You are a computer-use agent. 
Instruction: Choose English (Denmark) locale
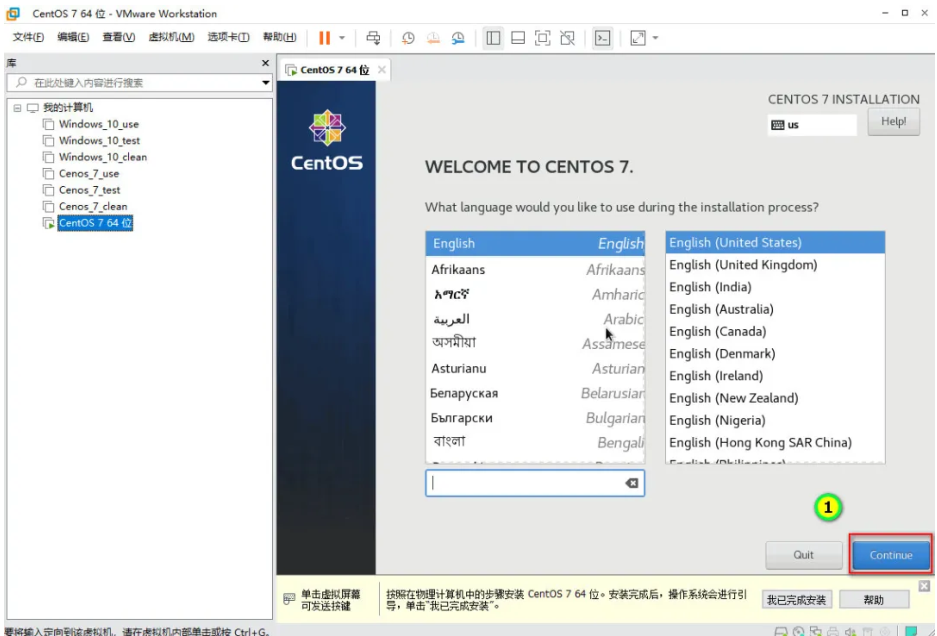point(775,354)
